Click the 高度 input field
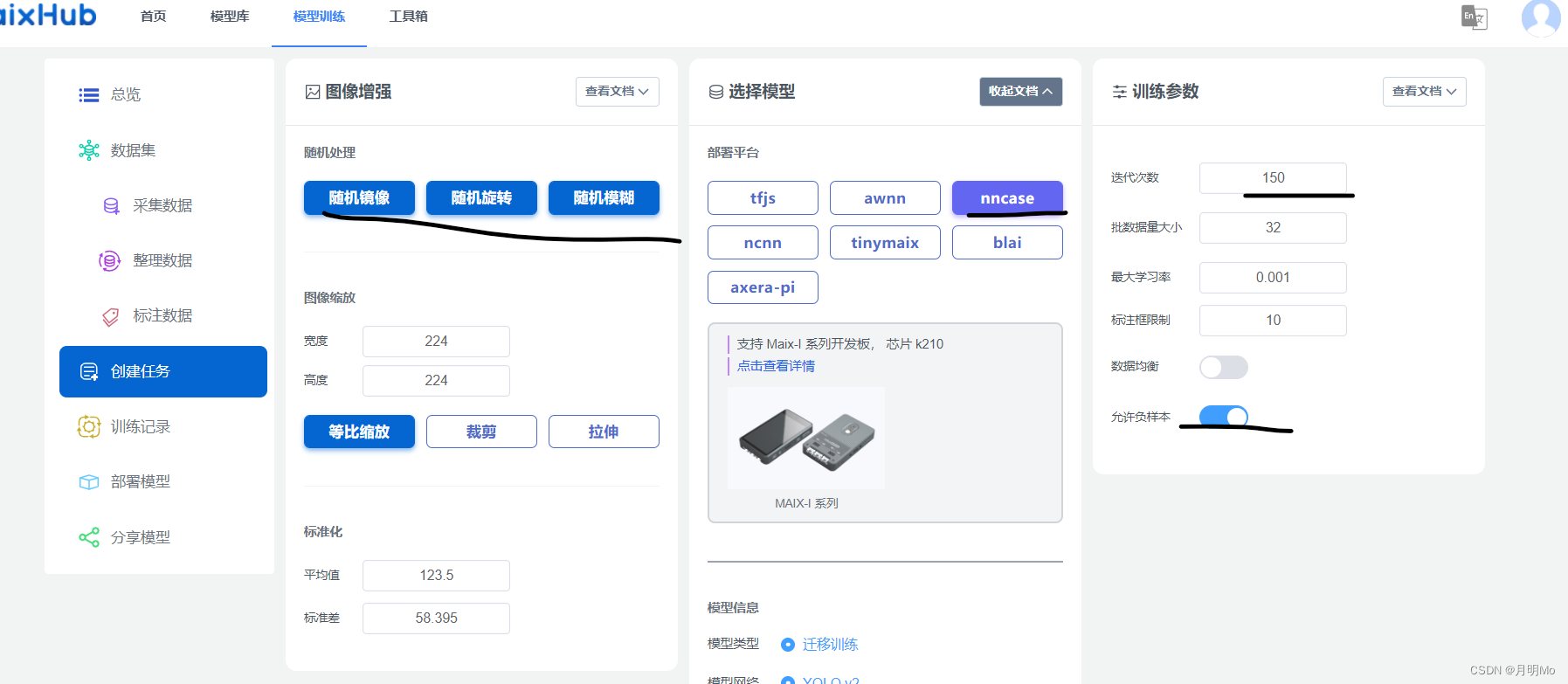 click(436, 381)
